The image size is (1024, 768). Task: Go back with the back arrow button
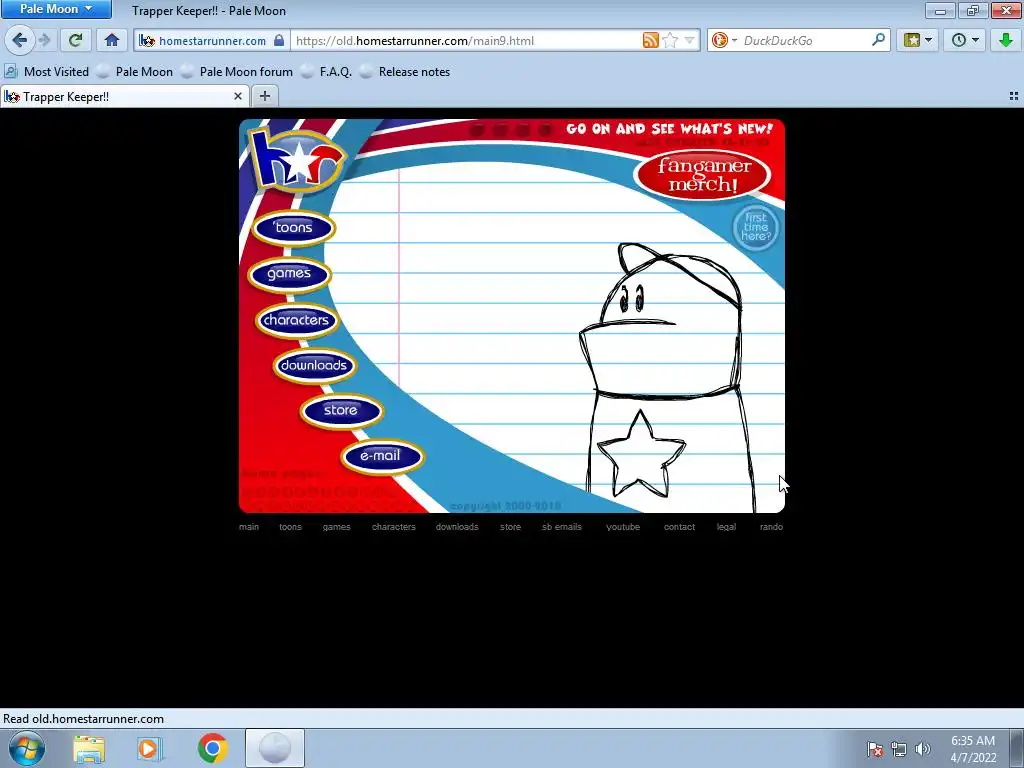coord(20,40)
